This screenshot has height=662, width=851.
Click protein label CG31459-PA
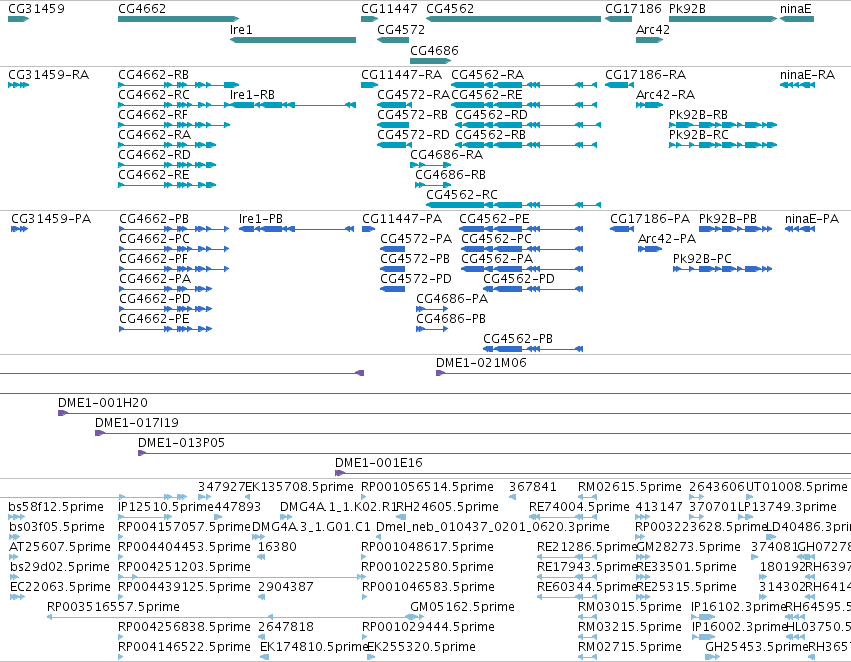(x=51, y=219)
